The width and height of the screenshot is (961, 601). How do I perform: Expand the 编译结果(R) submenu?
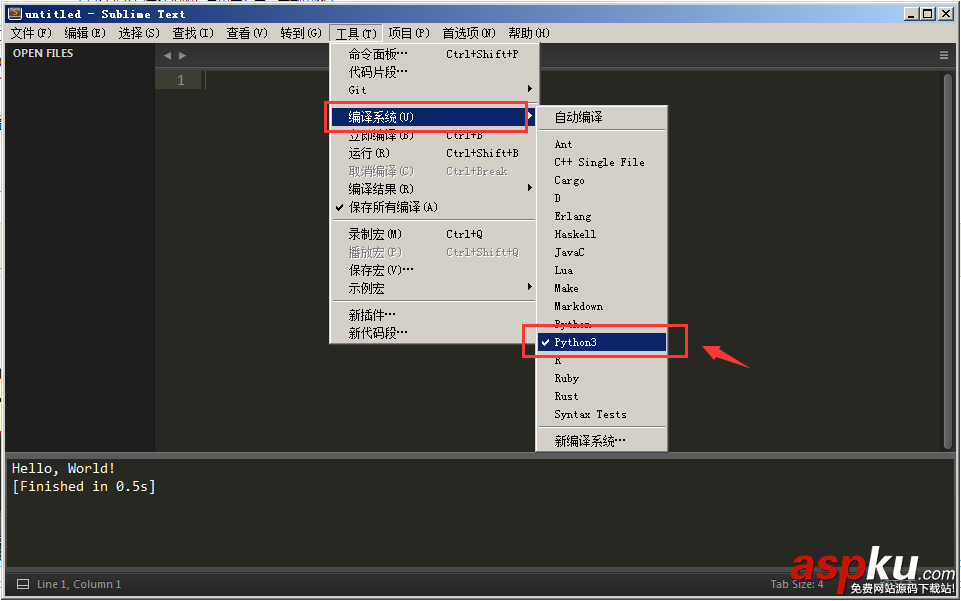[x=433, y=189]
